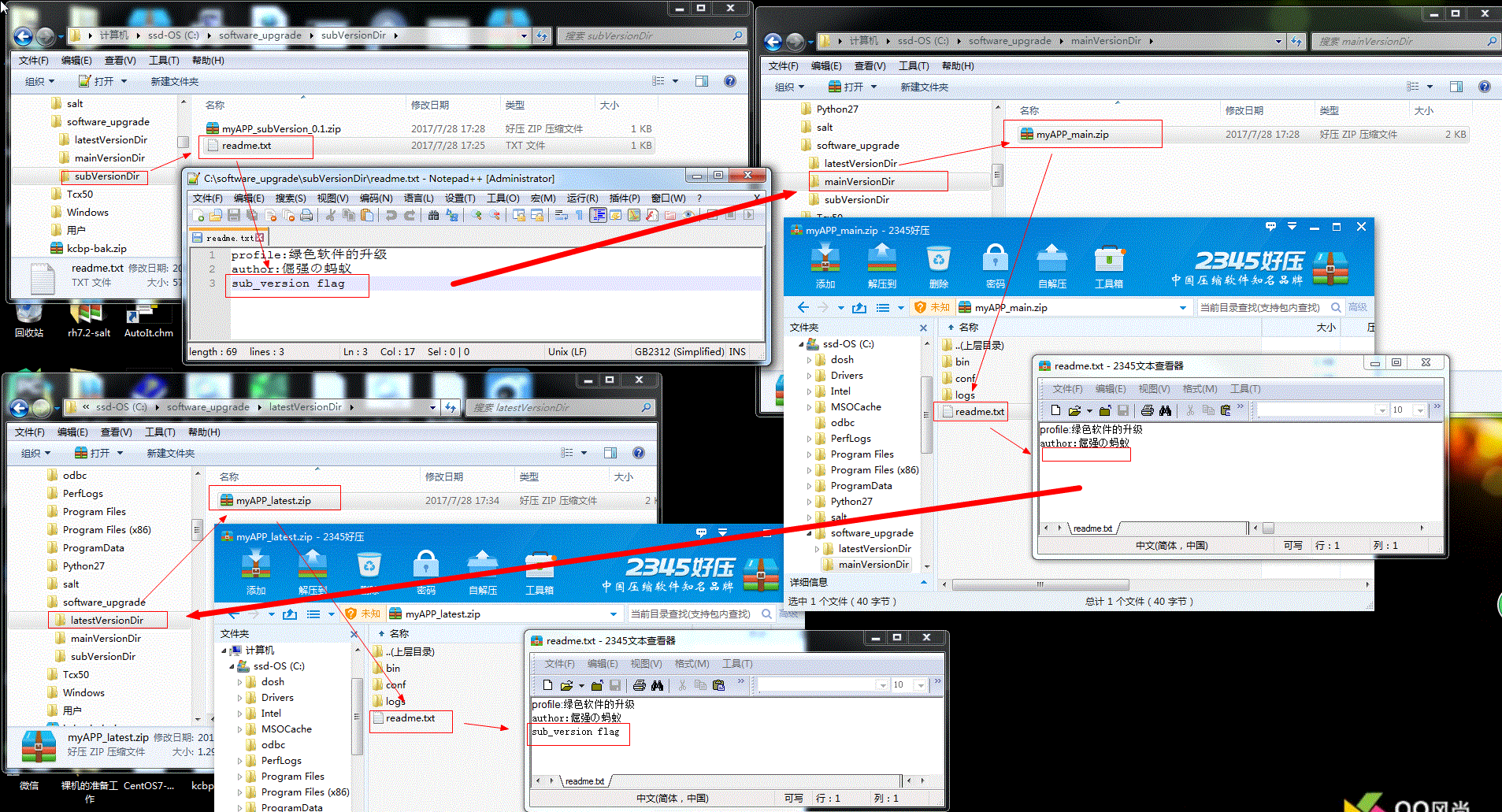
Task: Select myAPP_subVersion_0.1.zip file
Action: click(280, 128)
